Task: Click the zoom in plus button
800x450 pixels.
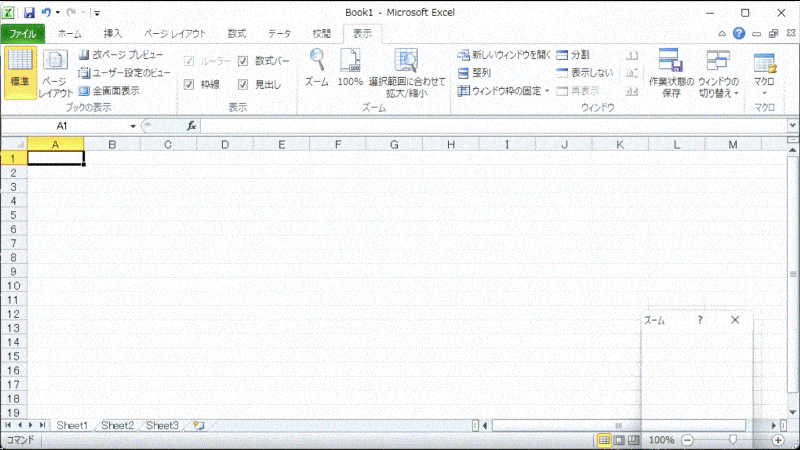Action: click(x=778, y=440)
